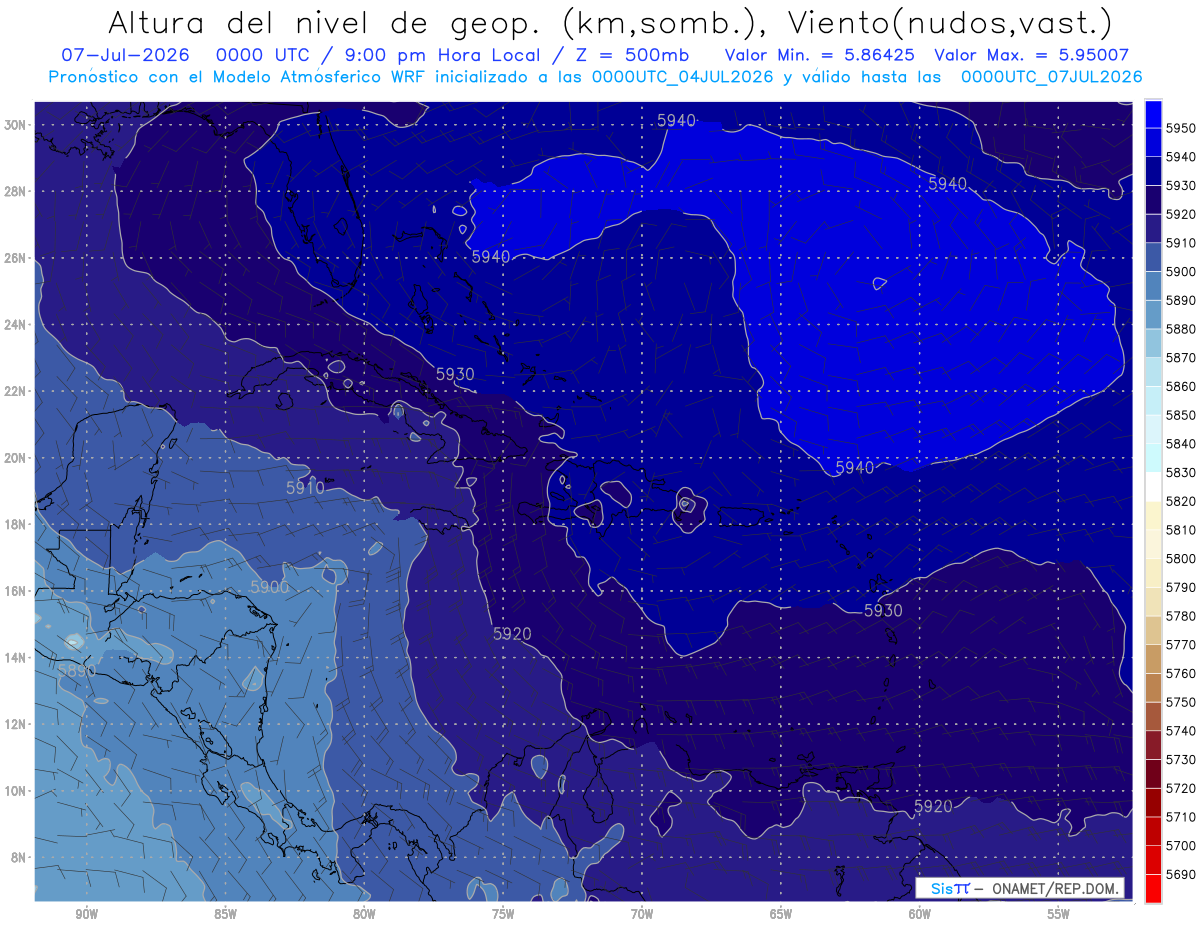Click the 5900 contour label over Honduras

tap(269, 587)
